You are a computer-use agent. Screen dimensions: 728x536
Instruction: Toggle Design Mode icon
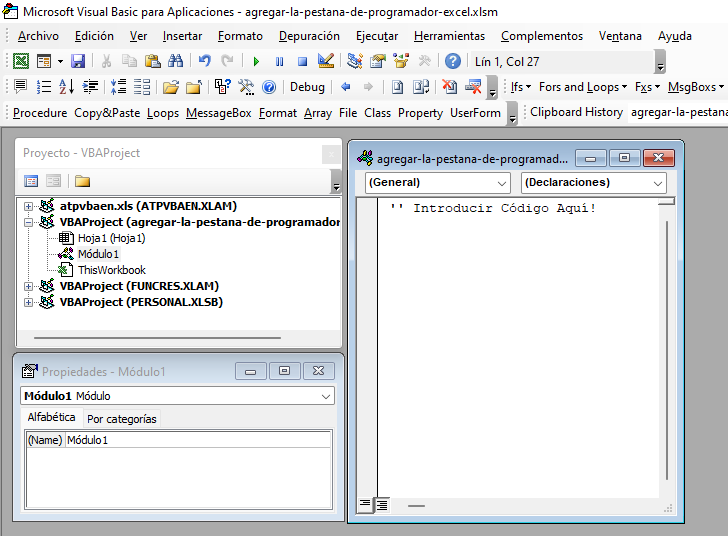[x=325, y=61]
